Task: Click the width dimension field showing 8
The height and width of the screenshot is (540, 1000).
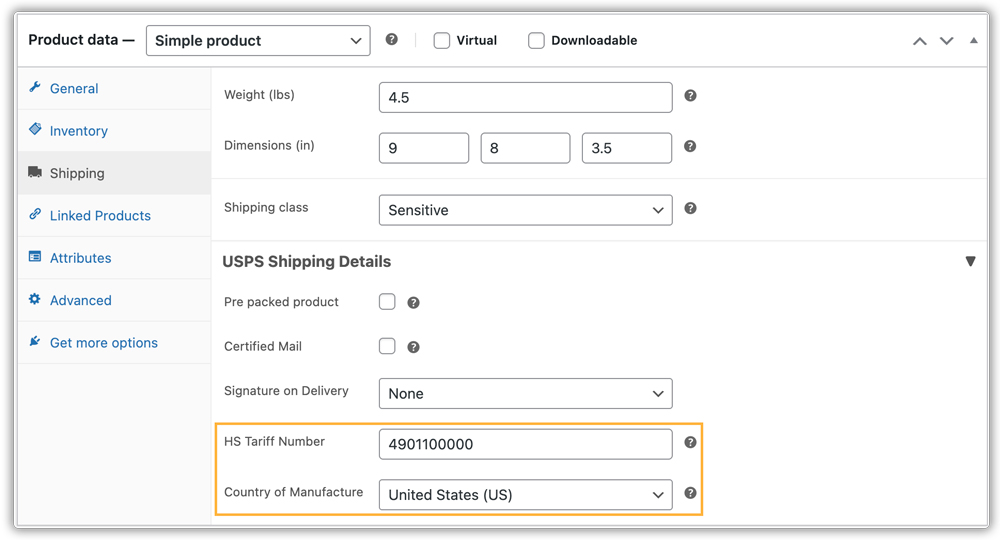Action: pos(526,148)
